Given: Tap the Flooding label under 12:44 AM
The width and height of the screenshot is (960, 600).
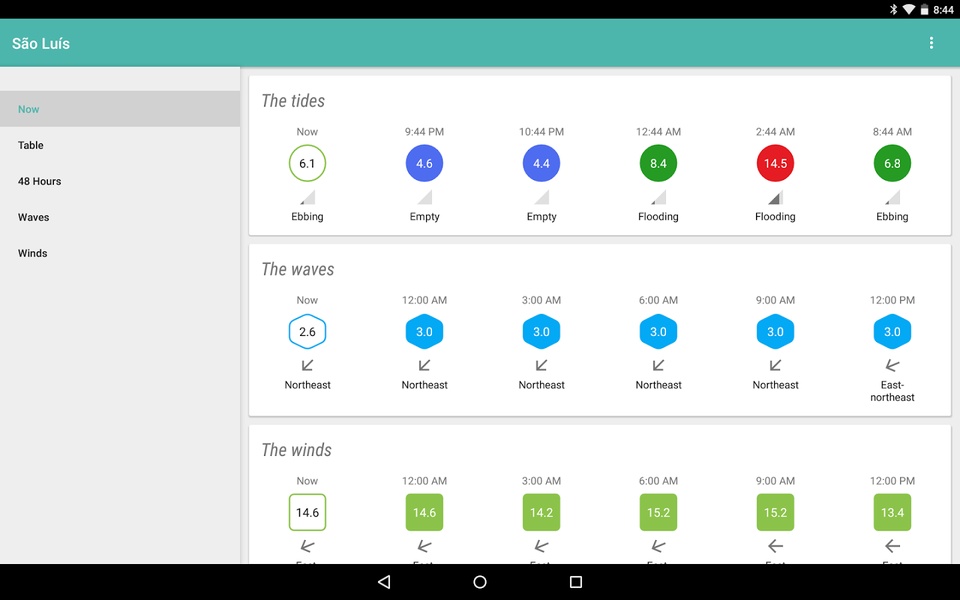Looking at the screenshot, I should pyautogui.click(x=658, y=217).
